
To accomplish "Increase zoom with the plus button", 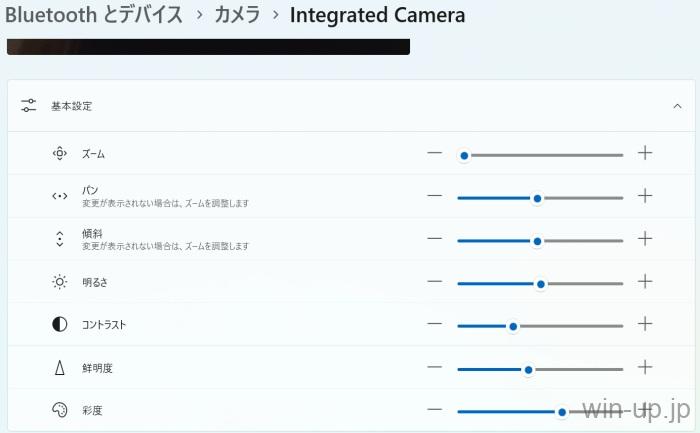I will (x=645, y=153).
